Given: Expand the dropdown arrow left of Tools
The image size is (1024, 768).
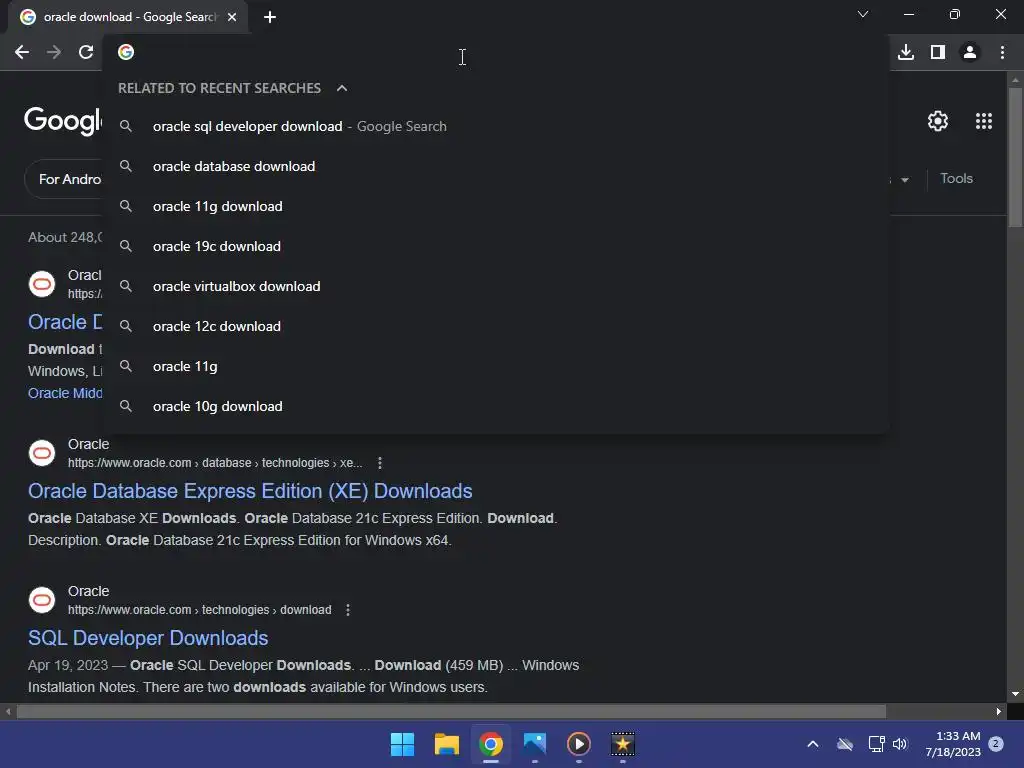Looking at the screenshot, I should pos(904,180).
